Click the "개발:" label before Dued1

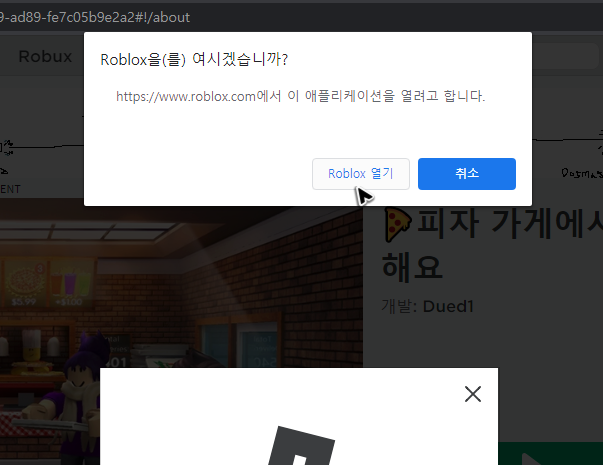399,307
